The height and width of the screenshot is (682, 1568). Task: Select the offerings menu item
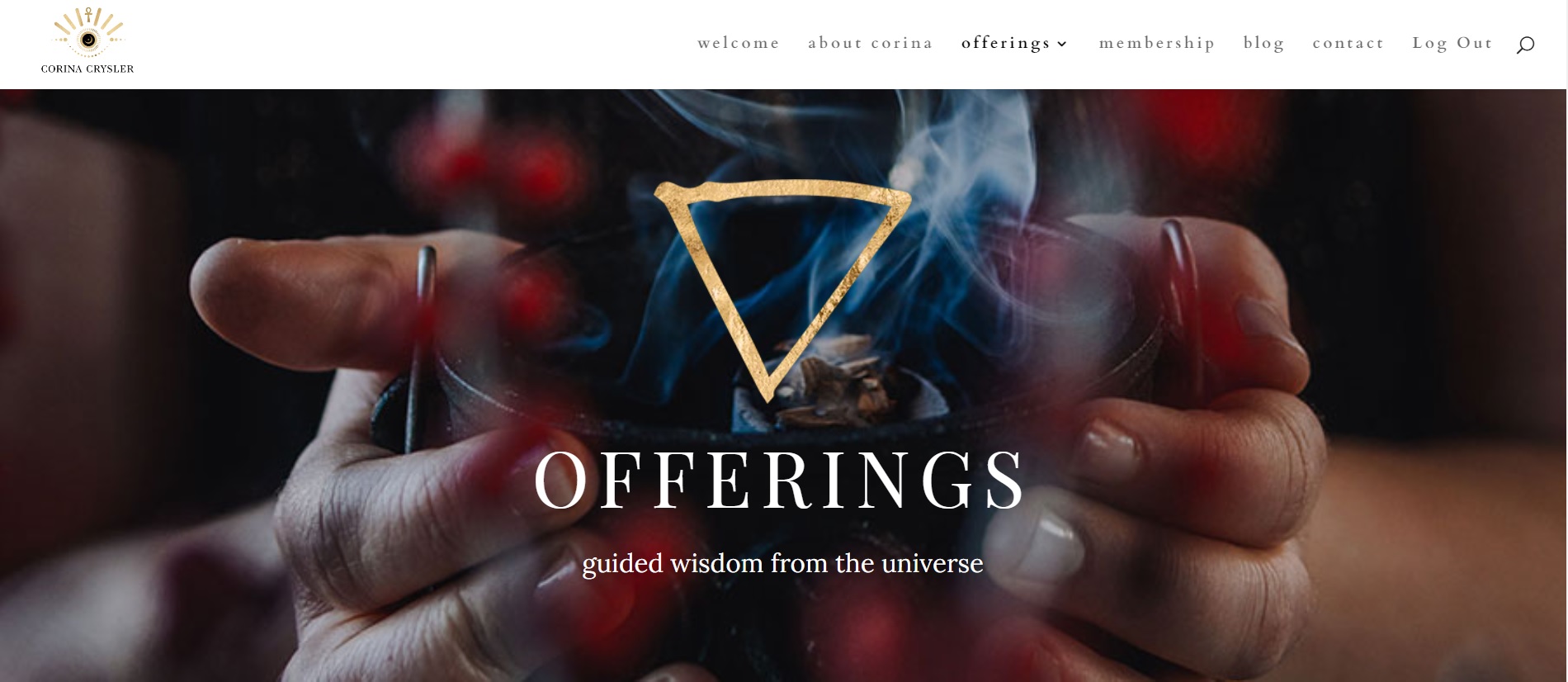pos(1005,43)
